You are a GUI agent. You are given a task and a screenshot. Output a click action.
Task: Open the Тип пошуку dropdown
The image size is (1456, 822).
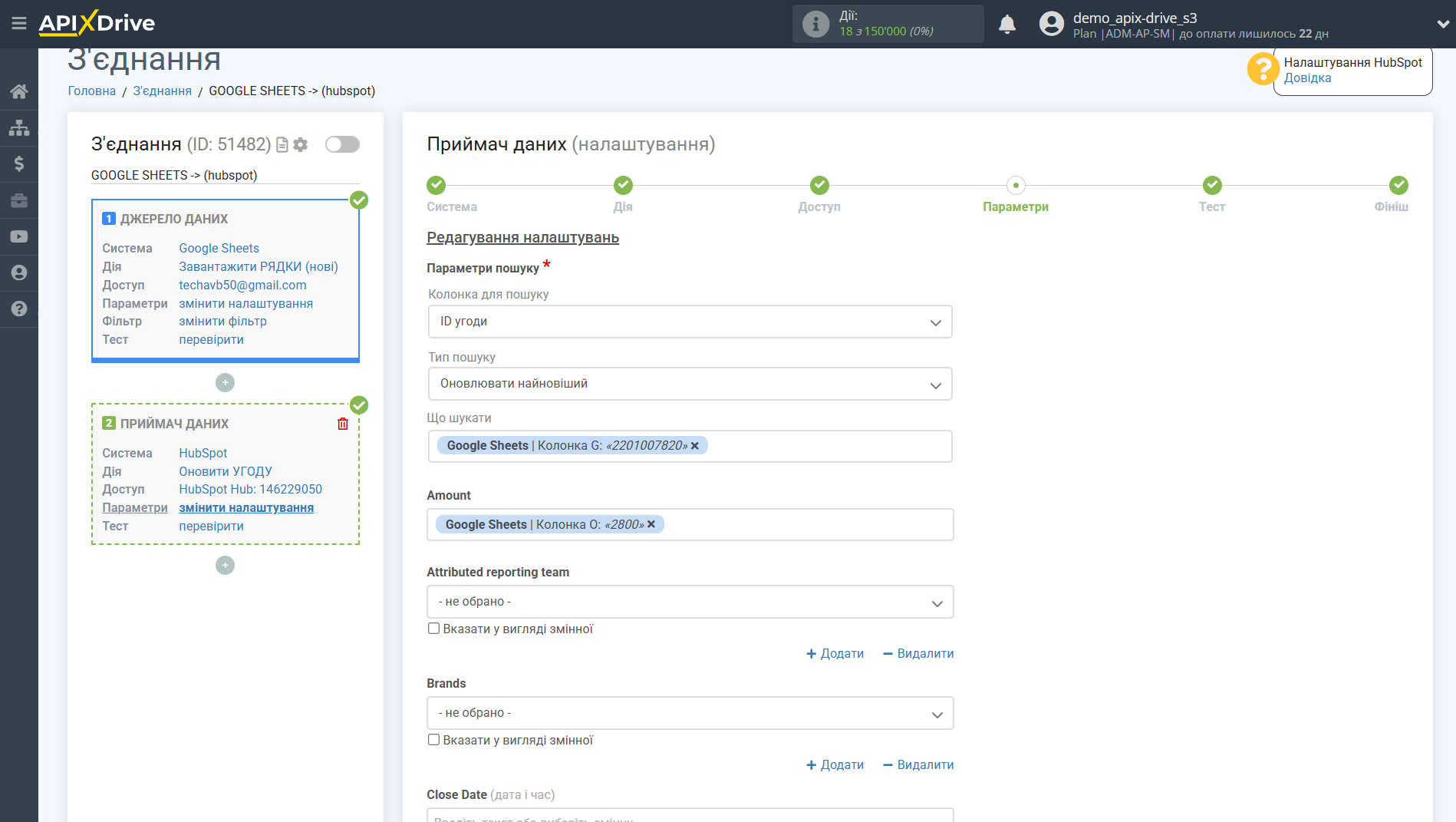coord(690,384)
